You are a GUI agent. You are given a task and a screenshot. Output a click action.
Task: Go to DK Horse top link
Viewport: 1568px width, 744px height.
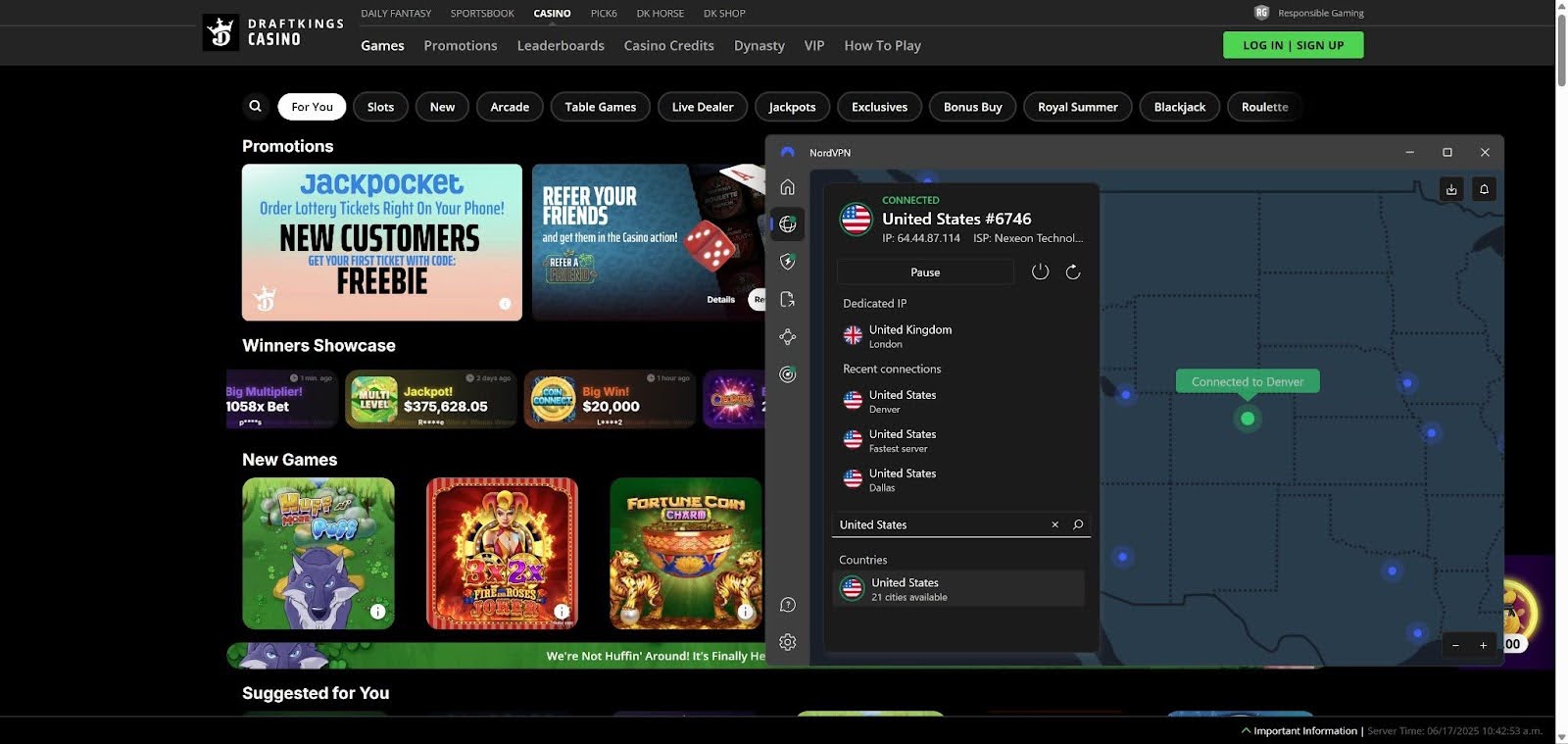tap(660, 13)
